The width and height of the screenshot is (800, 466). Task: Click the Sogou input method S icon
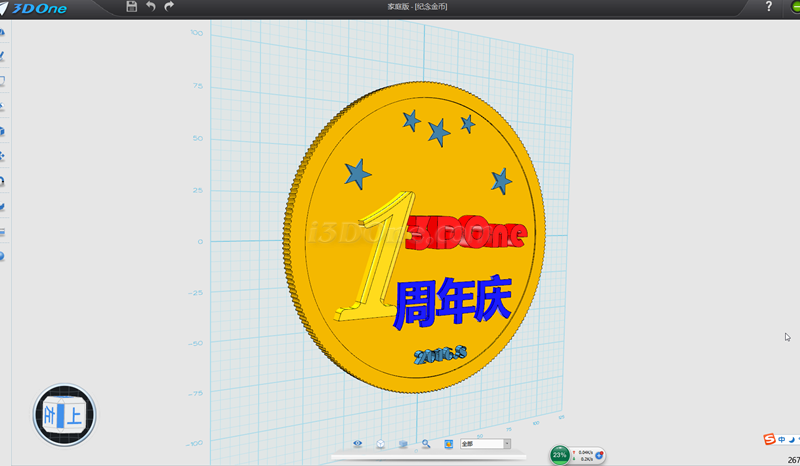point(769,440)
